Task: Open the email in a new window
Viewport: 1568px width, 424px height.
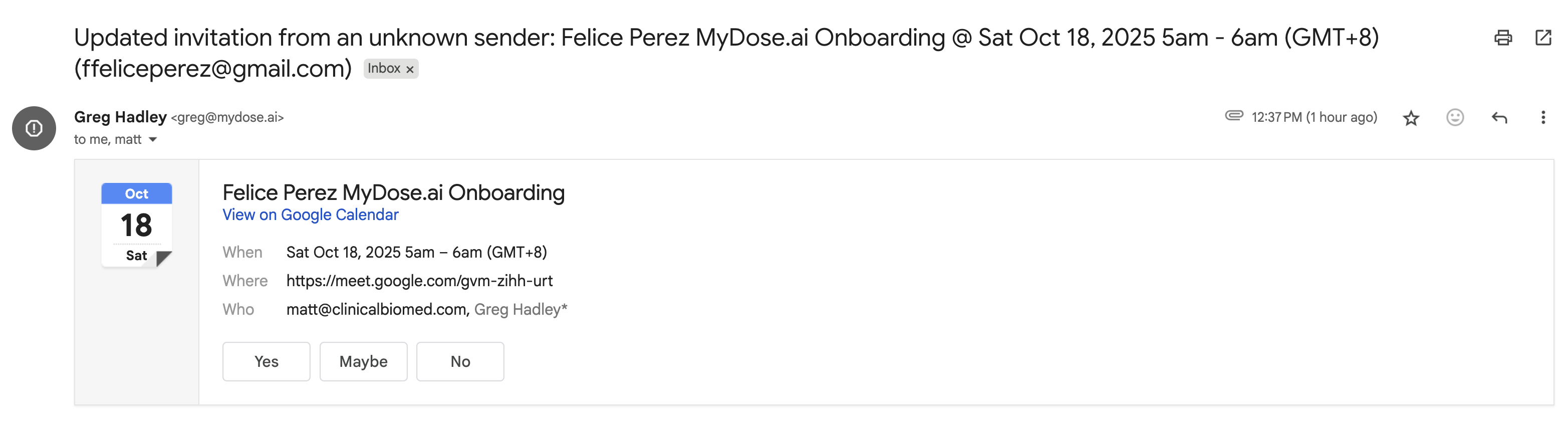Action: point(1543,38)
